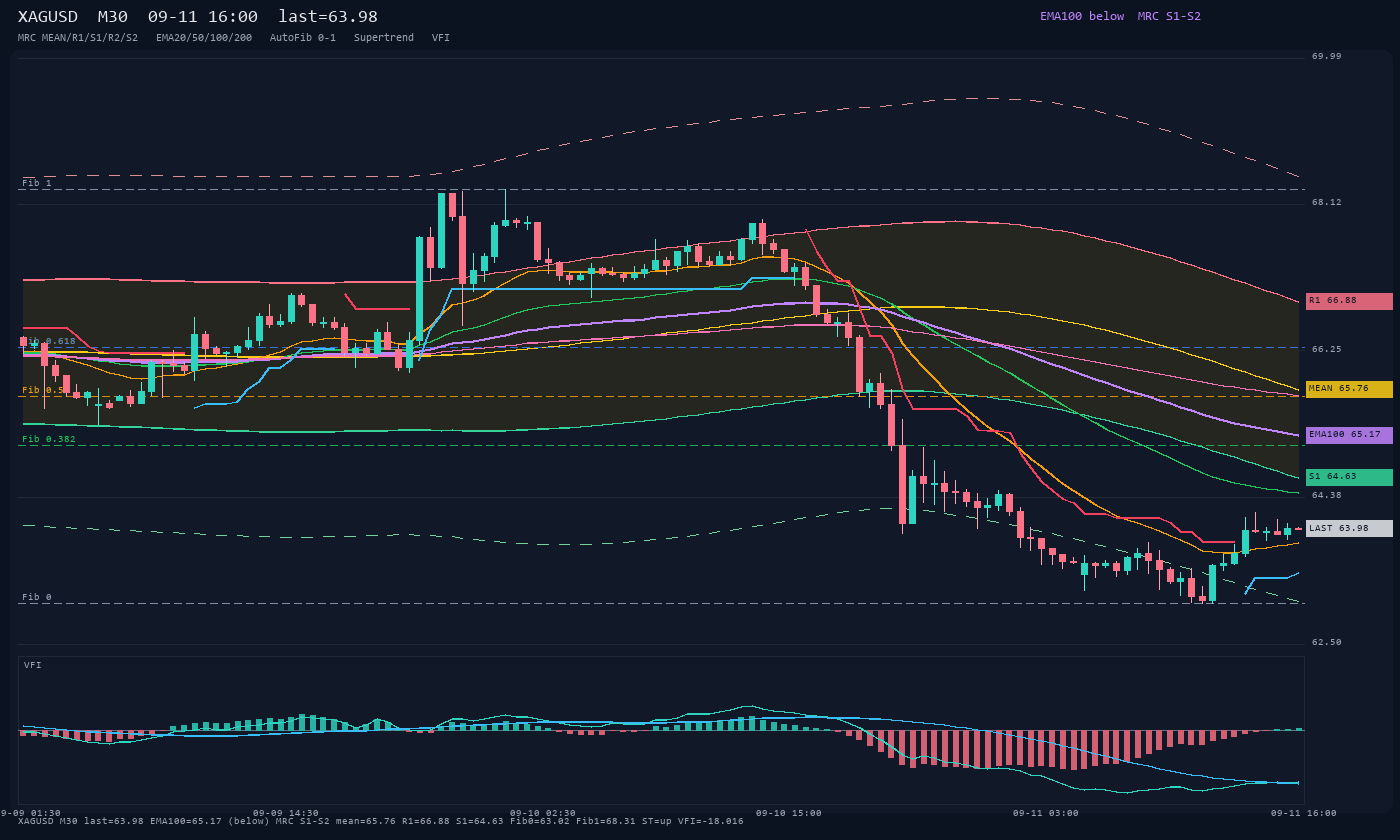Click the green 'S1 64.63' price tag
Screen dimensions: 1400x840
click(1349, 477)
